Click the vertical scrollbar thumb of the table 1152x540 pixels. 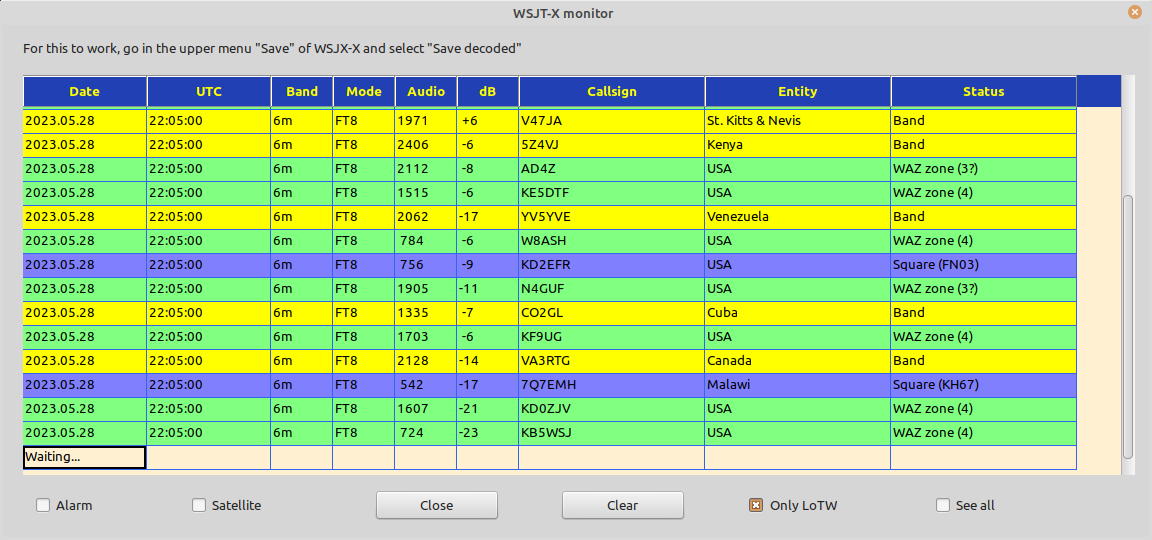(1128, 325)
